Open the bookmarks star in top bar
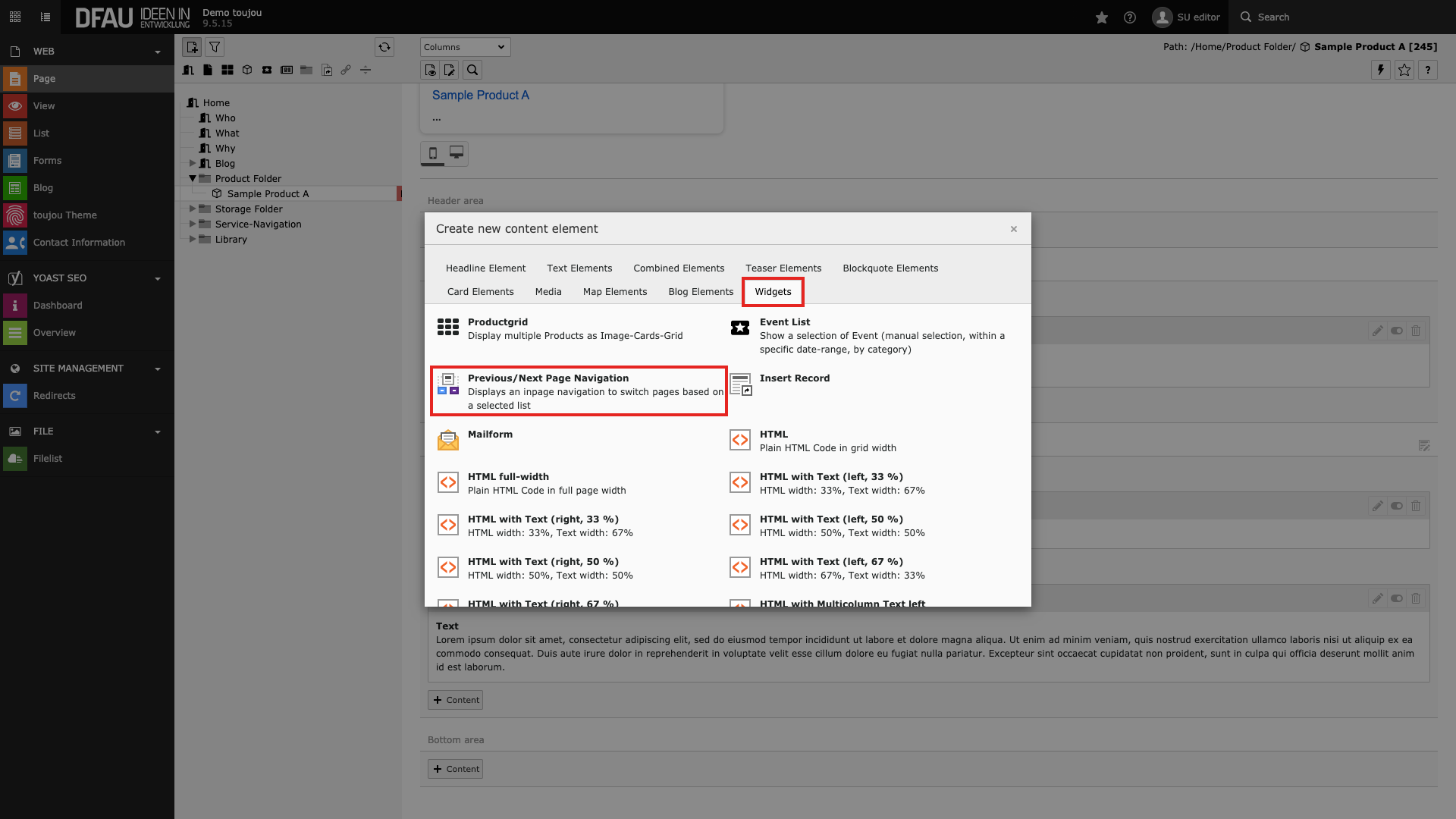 click(1102, 17)
